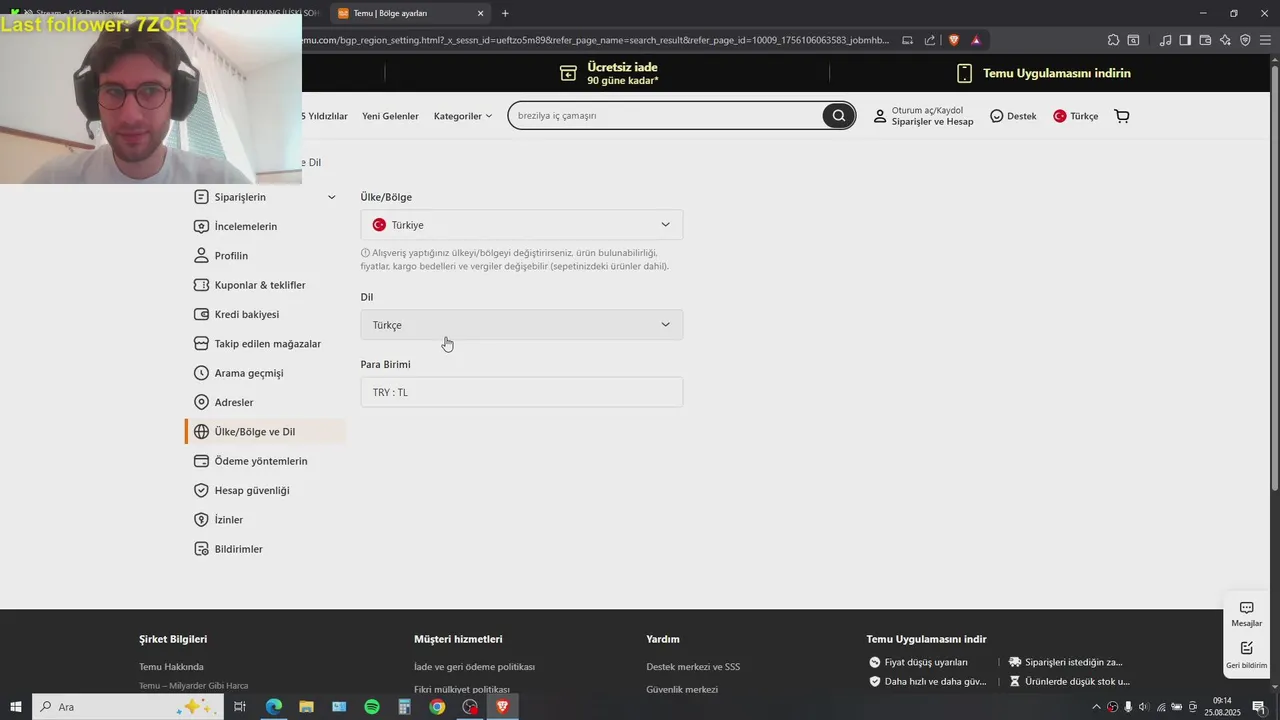This screenshot has height=720, width=1280.
Task: Open the Türkçe language selector in header
Action: (1076, 116)
